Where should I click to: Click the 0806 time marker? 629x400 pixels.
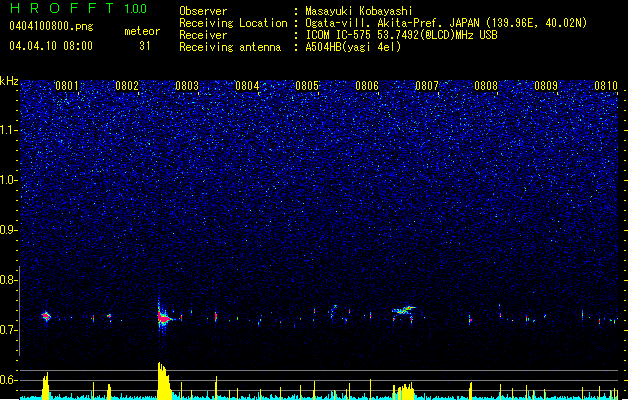pos(367,86)
